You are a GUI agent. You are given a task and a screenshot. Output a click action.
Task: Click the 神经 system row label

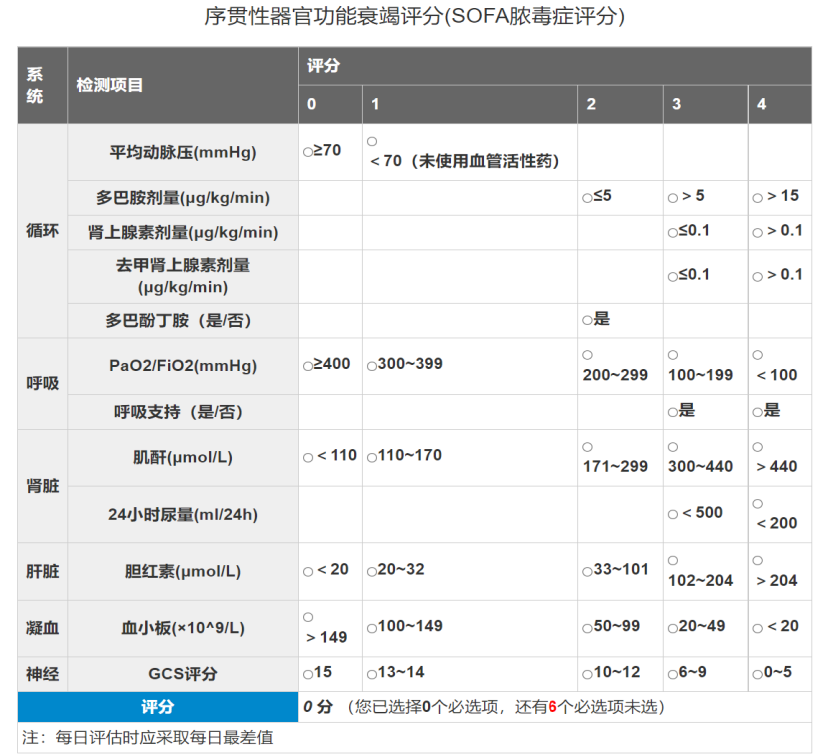pyautogui.click(x=42, y=674)
